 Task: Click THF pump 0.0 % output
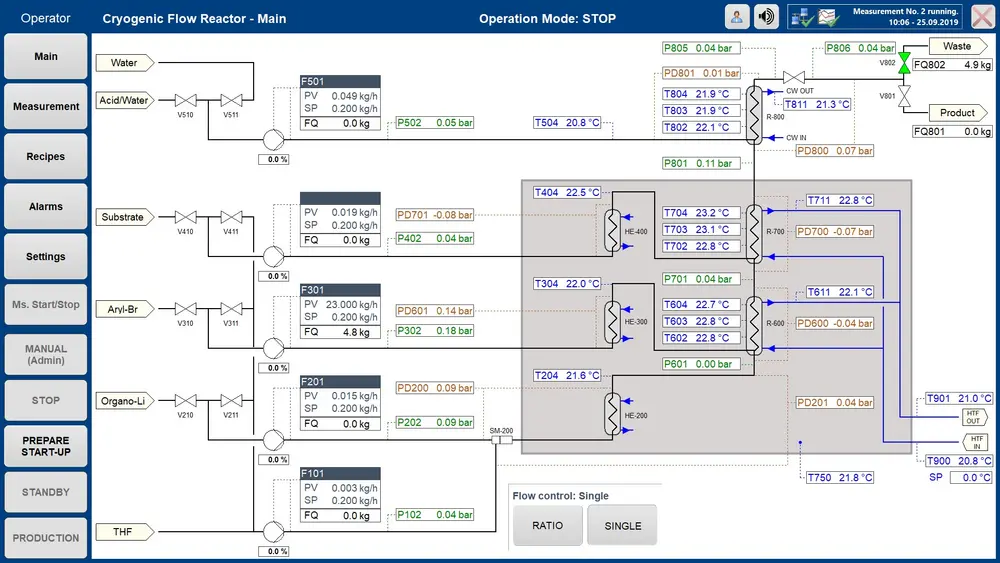pyautogui.click(x=274, y=552)
